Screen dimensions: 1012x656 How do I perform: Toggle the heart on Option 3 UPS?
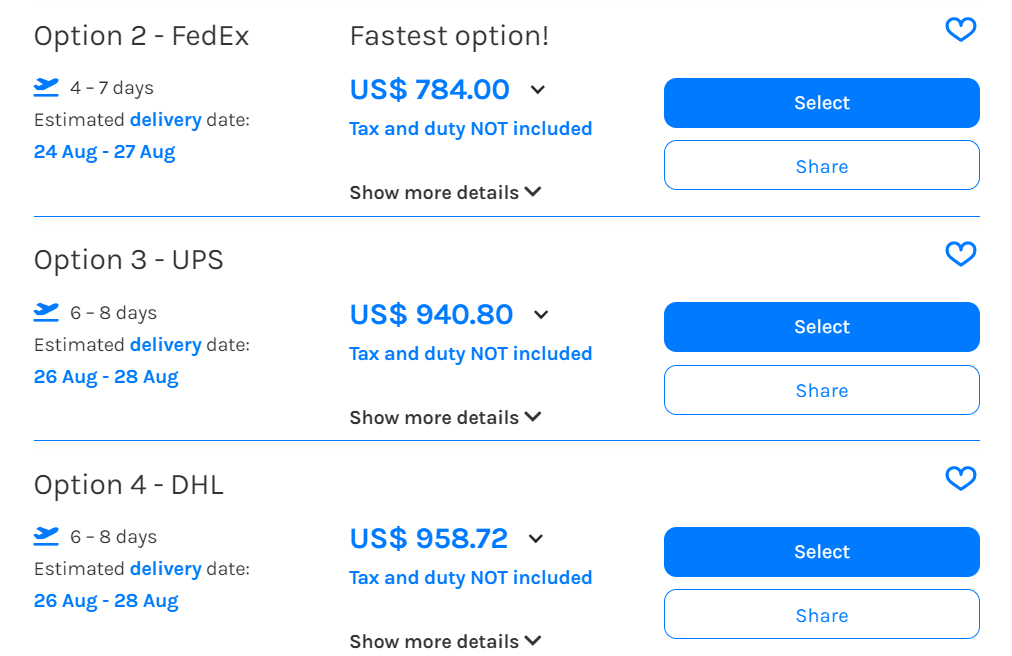pos(960,254)
